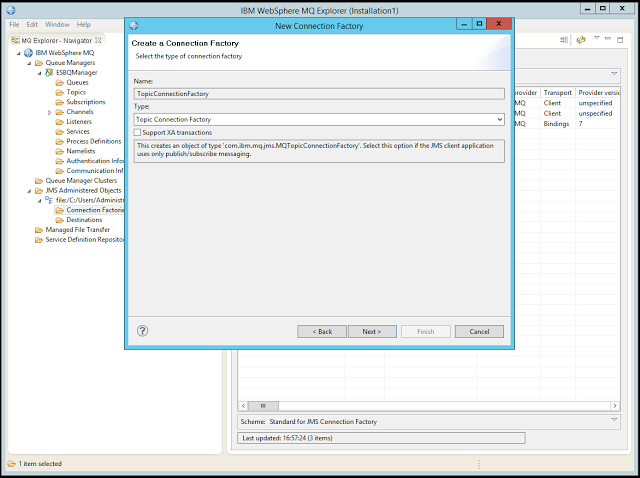Select the MQ Explorer - Navigator tab

(56, 40)
